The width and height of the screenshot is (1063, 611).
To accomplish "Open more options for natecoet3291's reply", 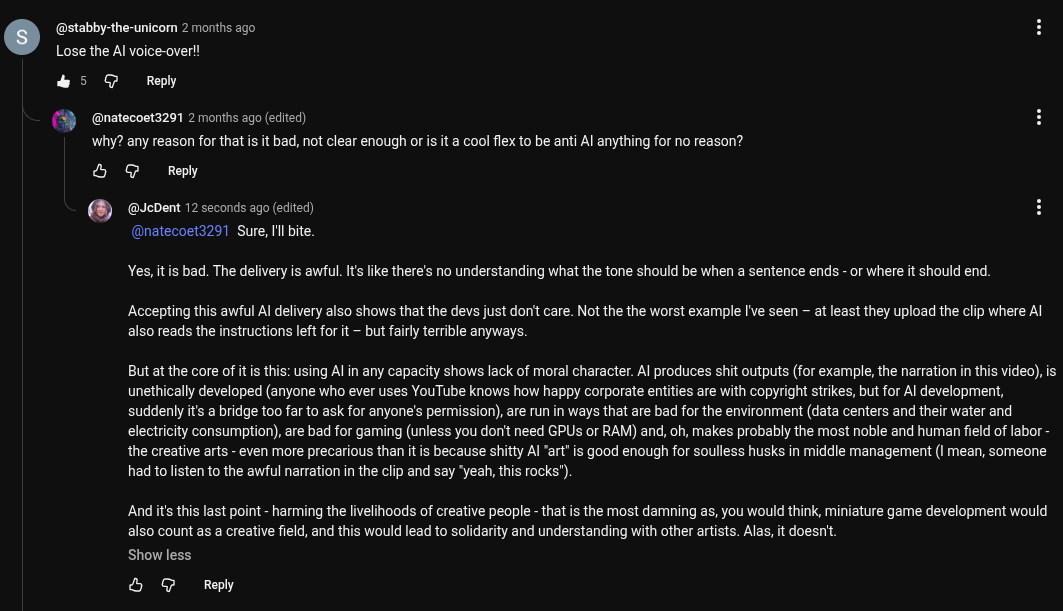I will point(1039,118).
